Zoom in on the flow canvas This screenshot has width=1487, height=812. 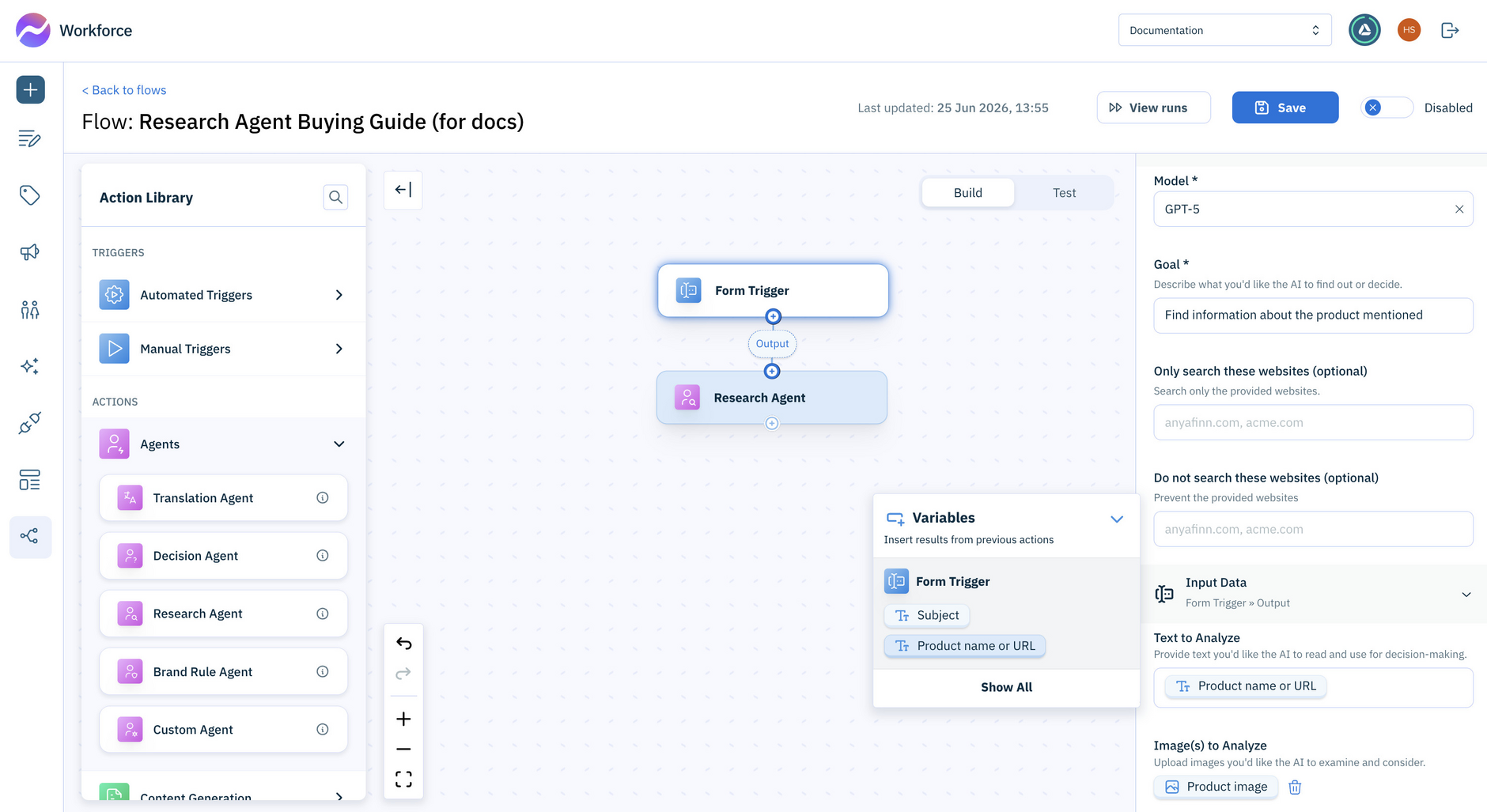403,719
